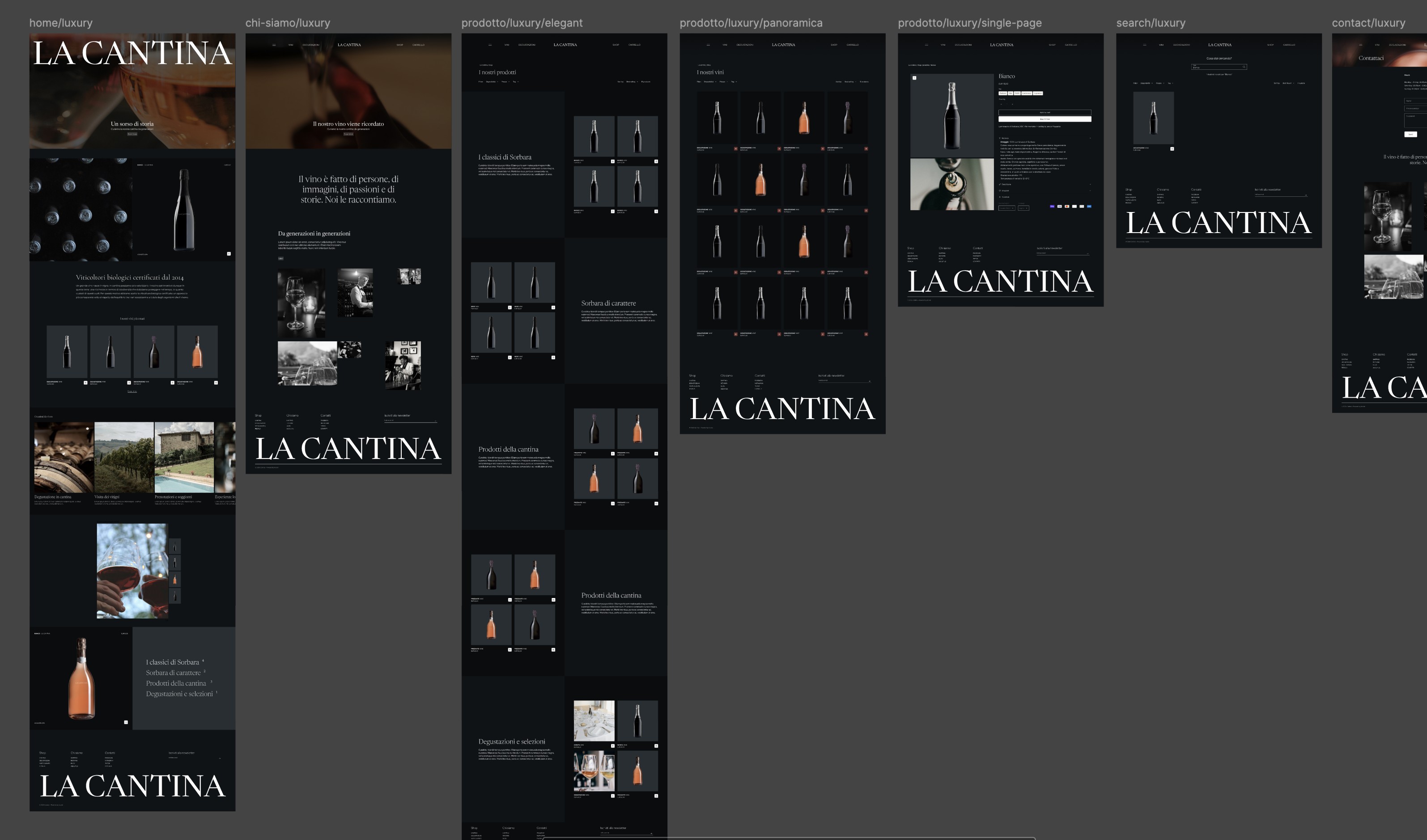This screenshot has width=1427, height=840.
Task: Click cart icon on large black bottle in home
Action: (x=229, y=254)
